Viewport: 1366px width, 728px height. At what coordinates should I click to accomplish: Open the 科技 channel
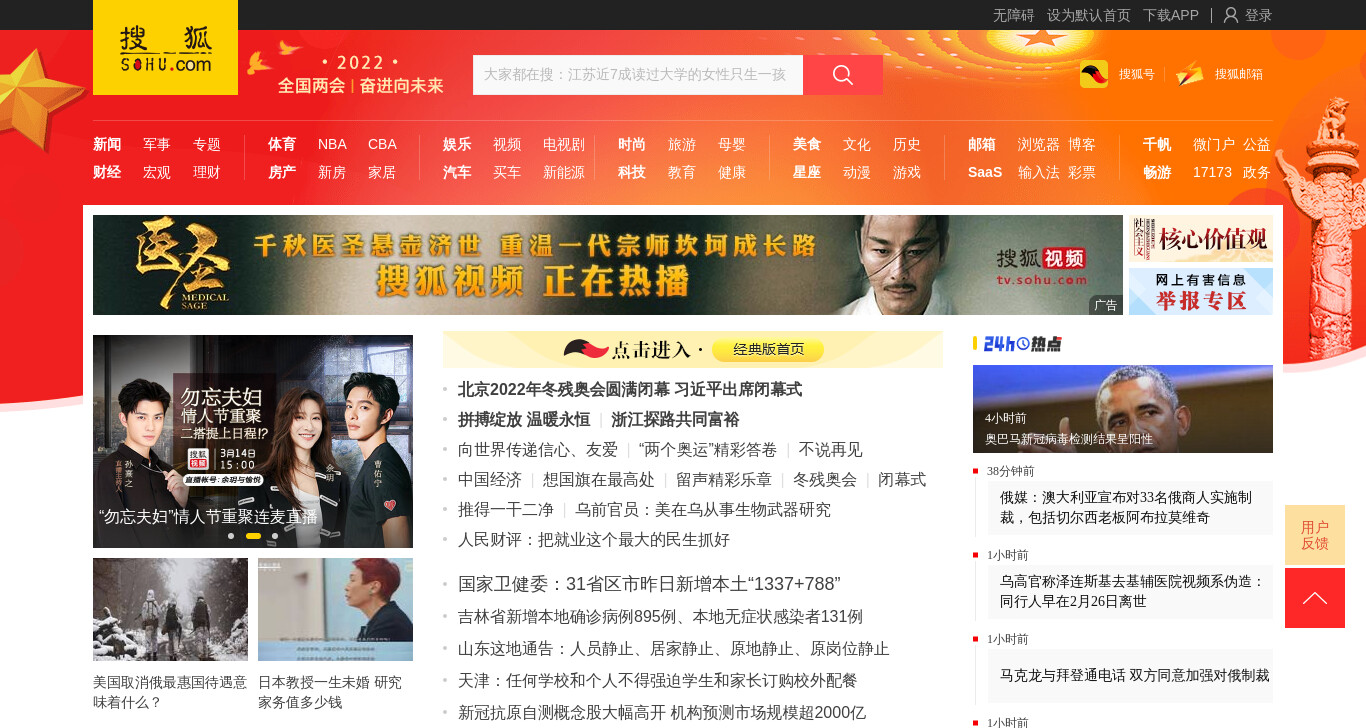632,172
